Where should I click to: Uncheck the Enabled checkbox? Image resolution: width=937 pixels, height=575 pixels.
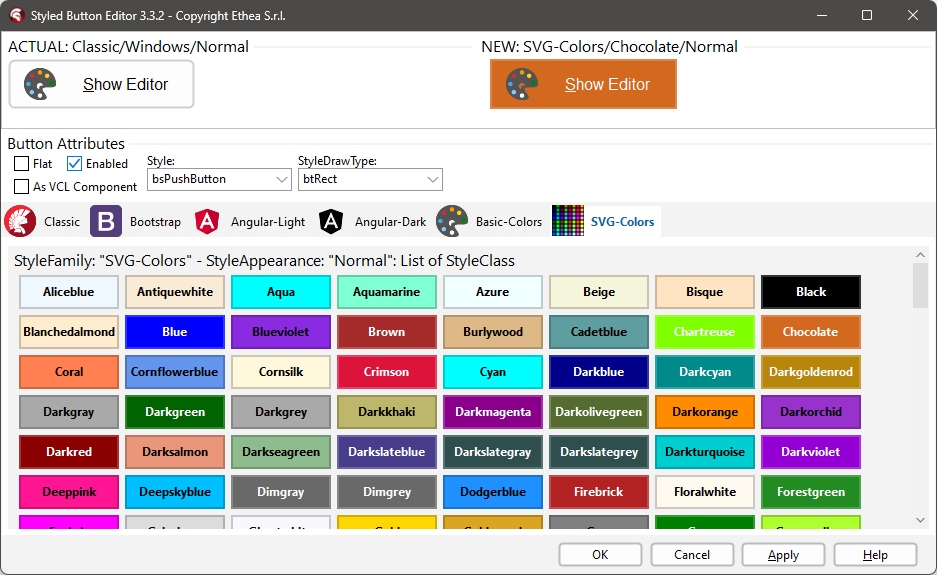[74, 164]
